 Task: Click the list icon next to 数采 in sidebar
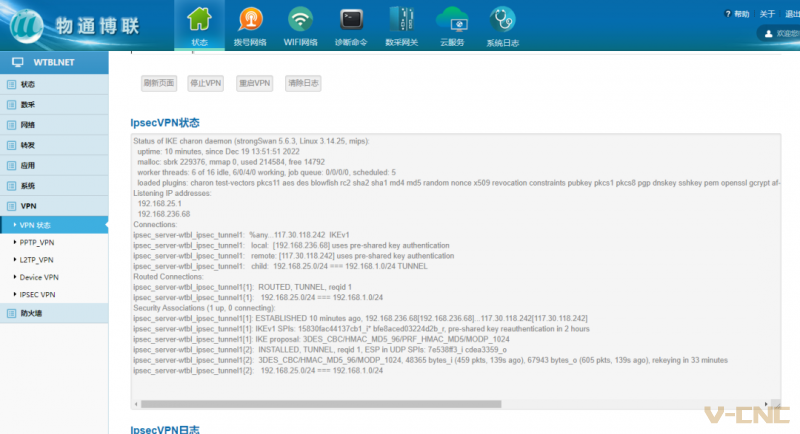(11, 105)
